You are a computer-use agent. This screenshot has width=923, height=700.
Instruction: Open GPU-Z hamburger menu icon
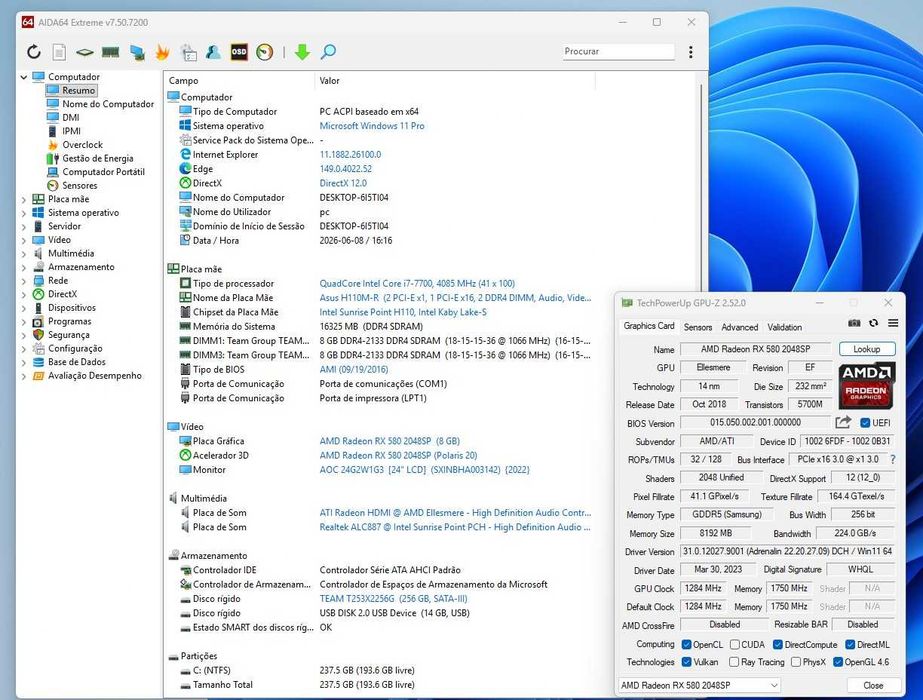[893, 323]
